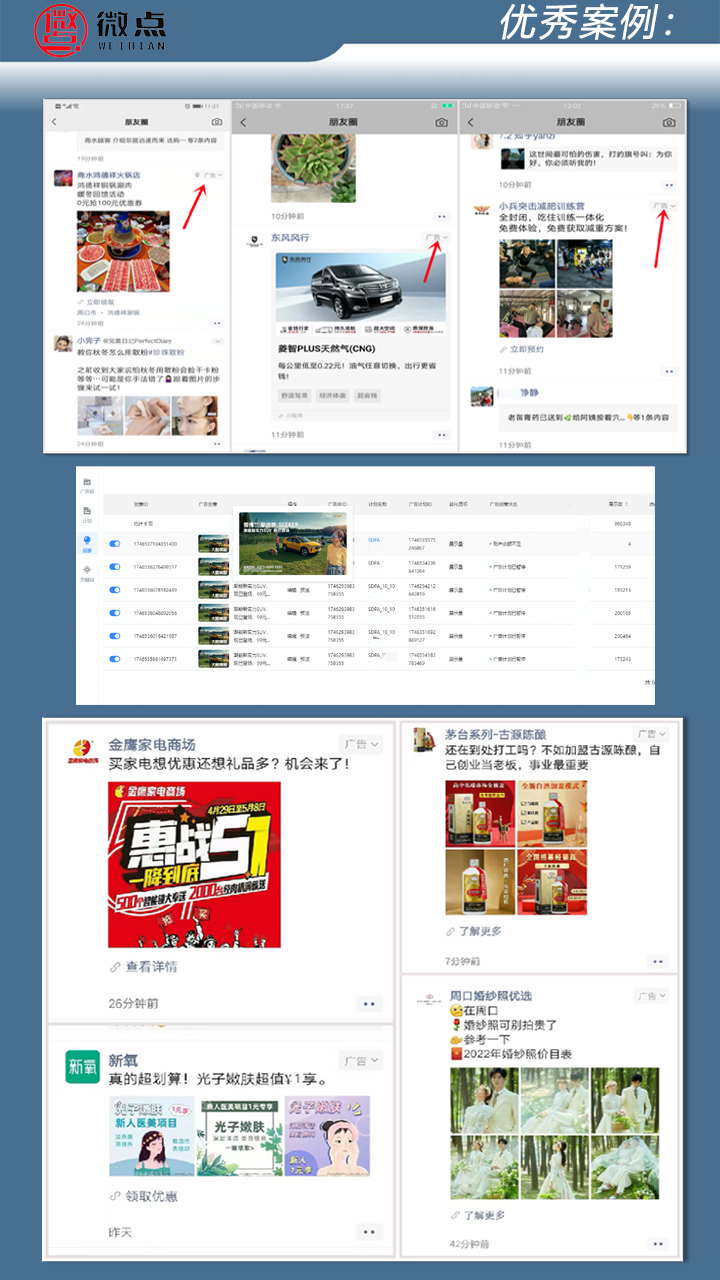
Task: Expand 广告 dropdown on 周口婚纱照优选 post
Action: [651, 996]
